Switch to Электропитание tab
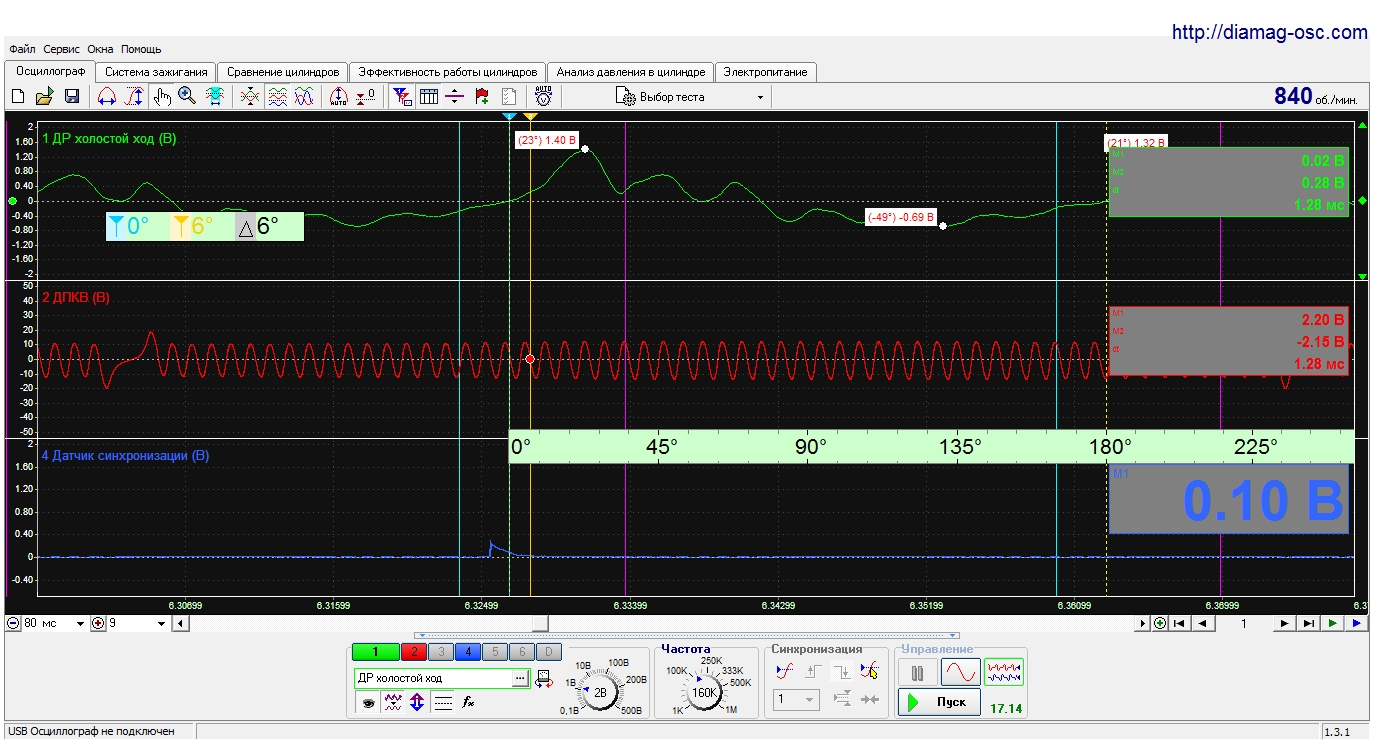This screenshot has height=744, width=1382. coord(765,72)
